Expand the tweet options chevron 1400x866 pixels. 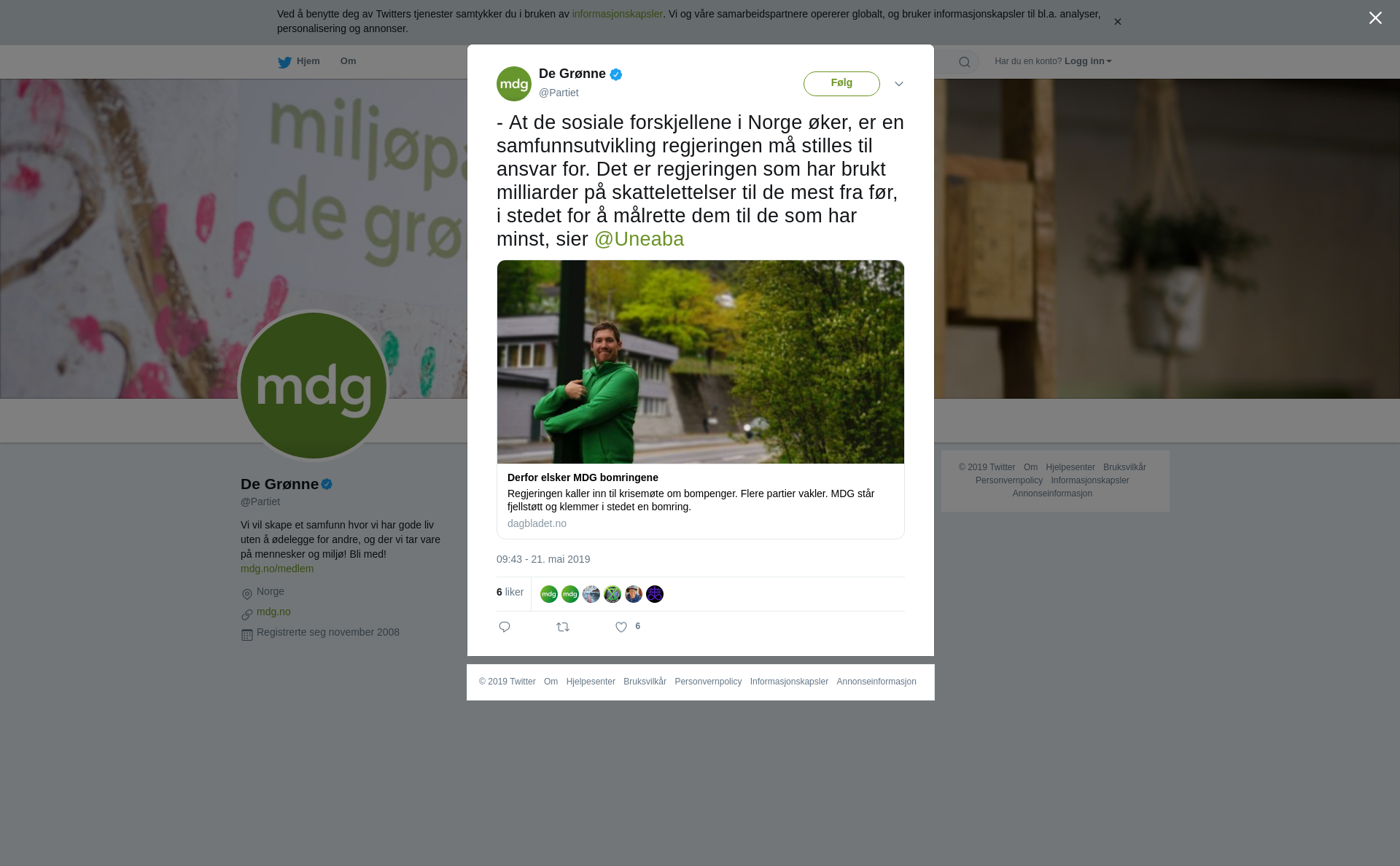coord(899,84)
